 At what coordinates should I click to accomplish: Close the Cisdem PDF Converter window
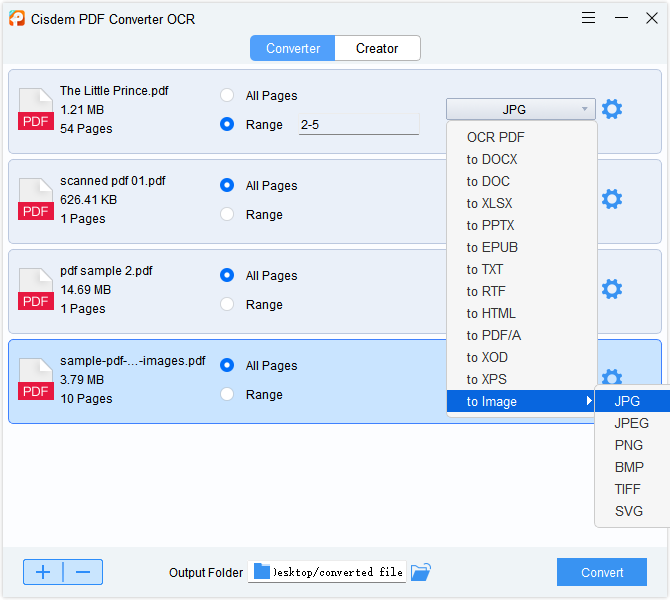(652, 18)
